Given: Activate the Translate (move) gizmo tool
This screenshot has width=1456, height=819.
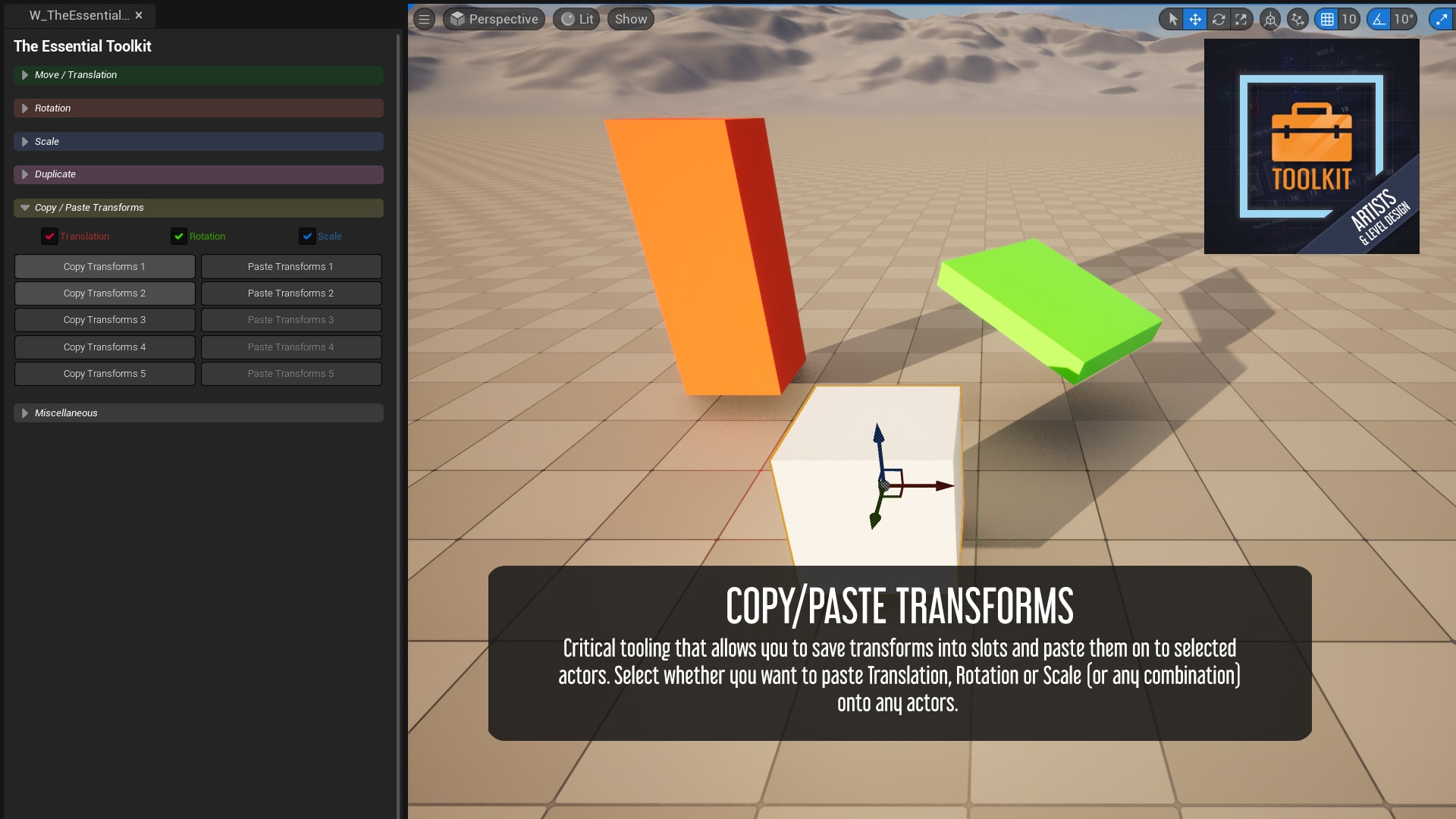Looking at the screenshot, I should click(x=1195, y=19).
